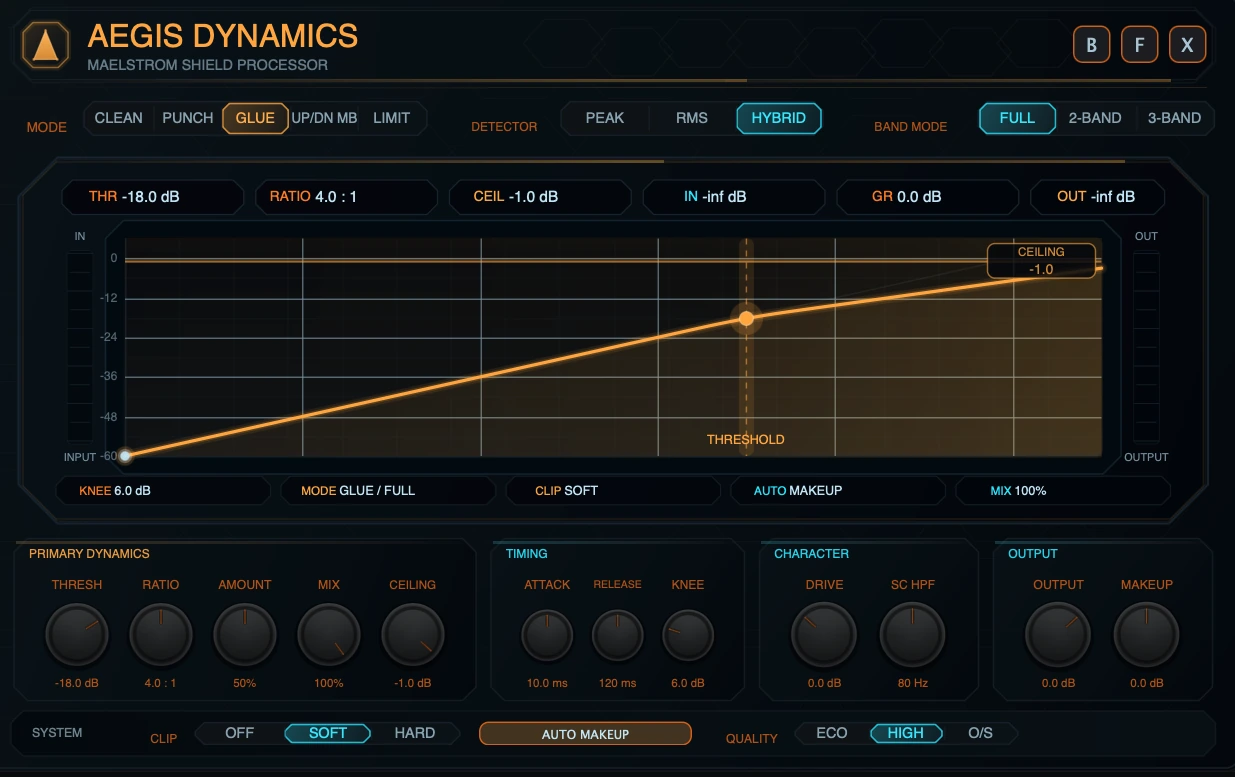This screenshot has height=777, width=1235.
Task: Click the KNEE knob in Timing
Action: (x=688, y=636)
